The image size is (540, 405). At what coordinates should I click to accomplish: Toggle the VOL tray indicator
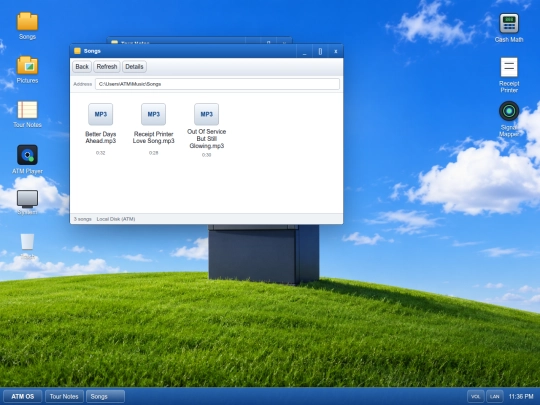pyautogui.click(x=476, y=396)
